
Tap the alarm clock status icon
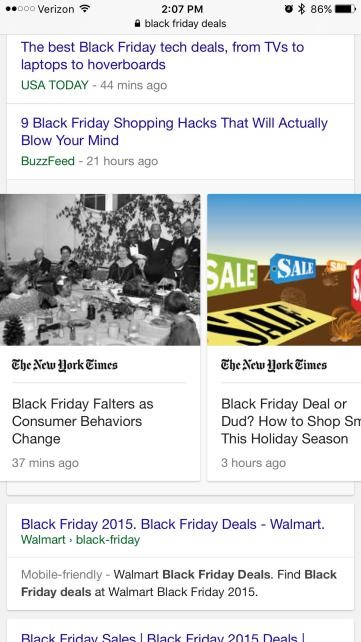point(289,9)
